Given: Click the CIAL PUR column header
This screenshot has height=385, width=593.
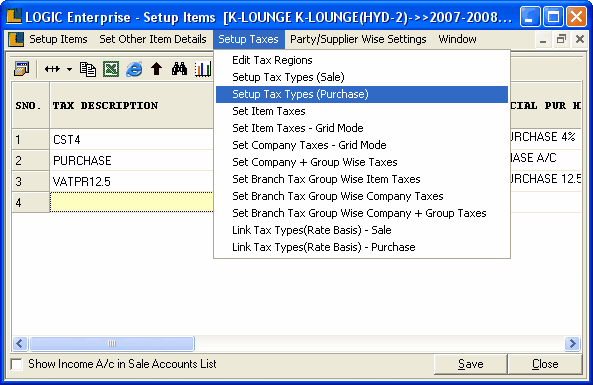Looking at the screenshot, I should pos(546,106).
